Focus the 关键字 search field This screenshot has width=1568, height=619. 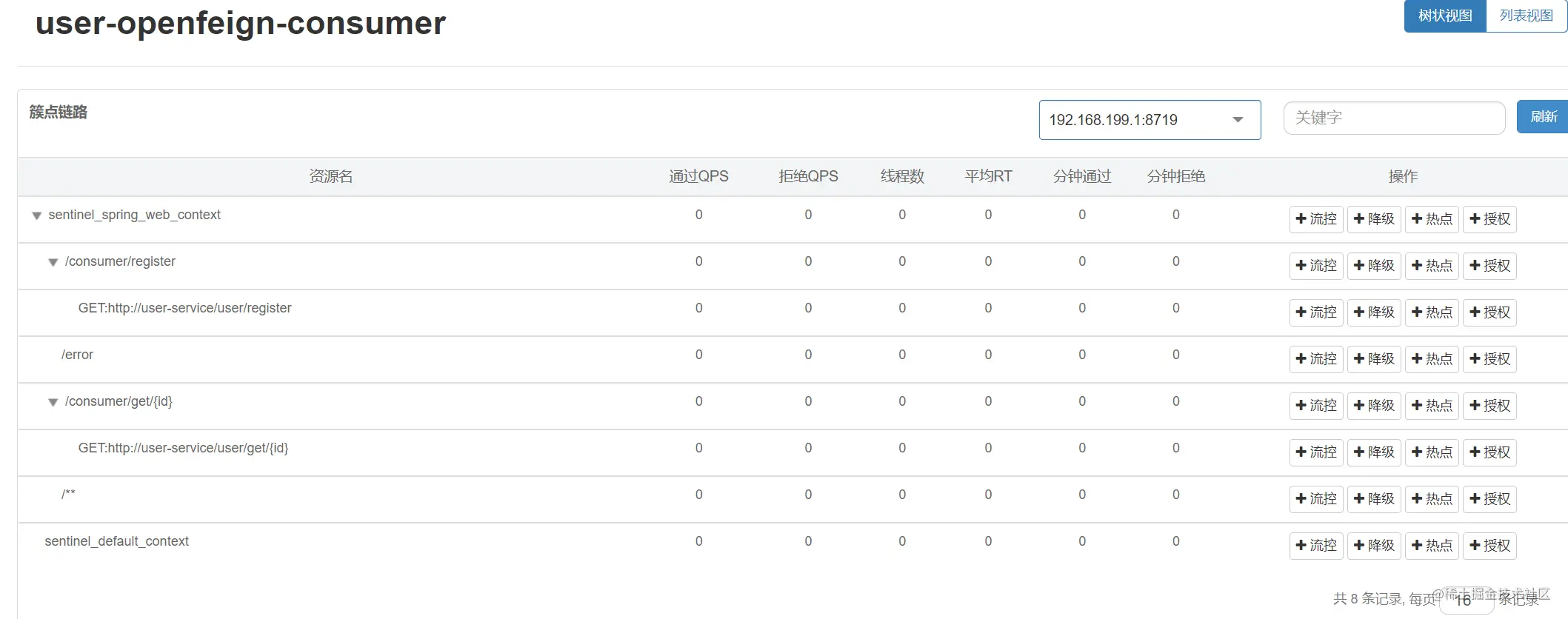coord(1394,118)
